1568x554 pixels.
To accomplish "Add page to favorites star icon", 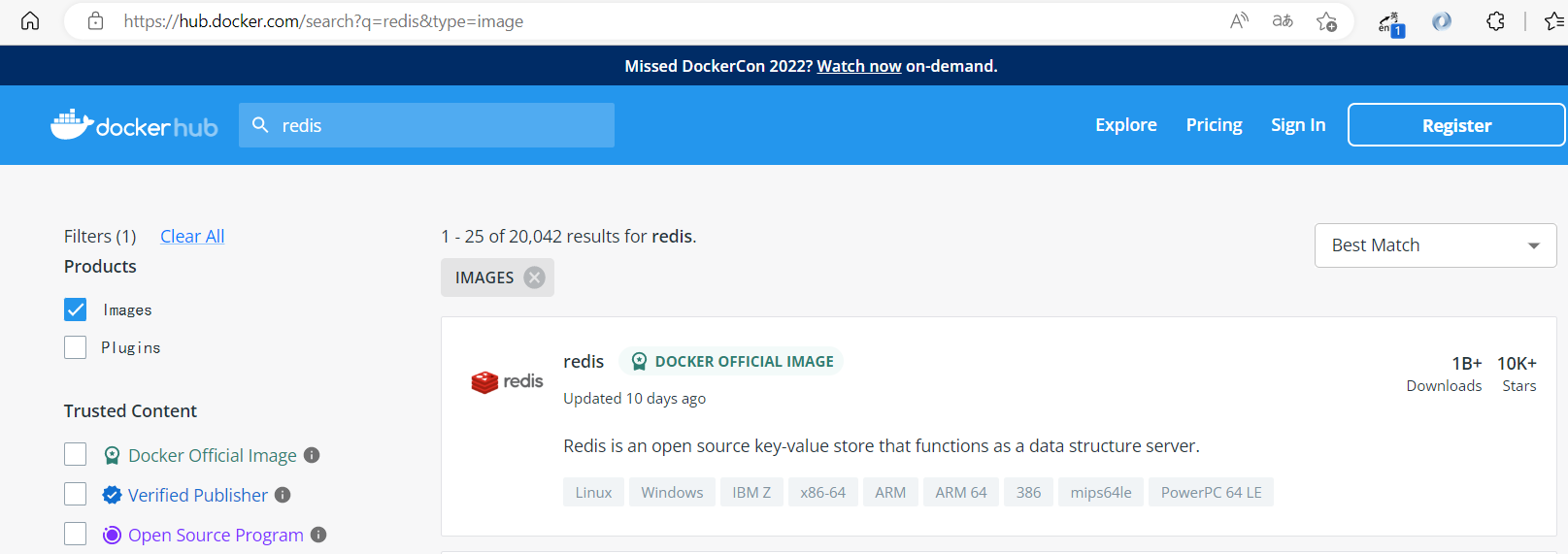I will pos(1326,21).
